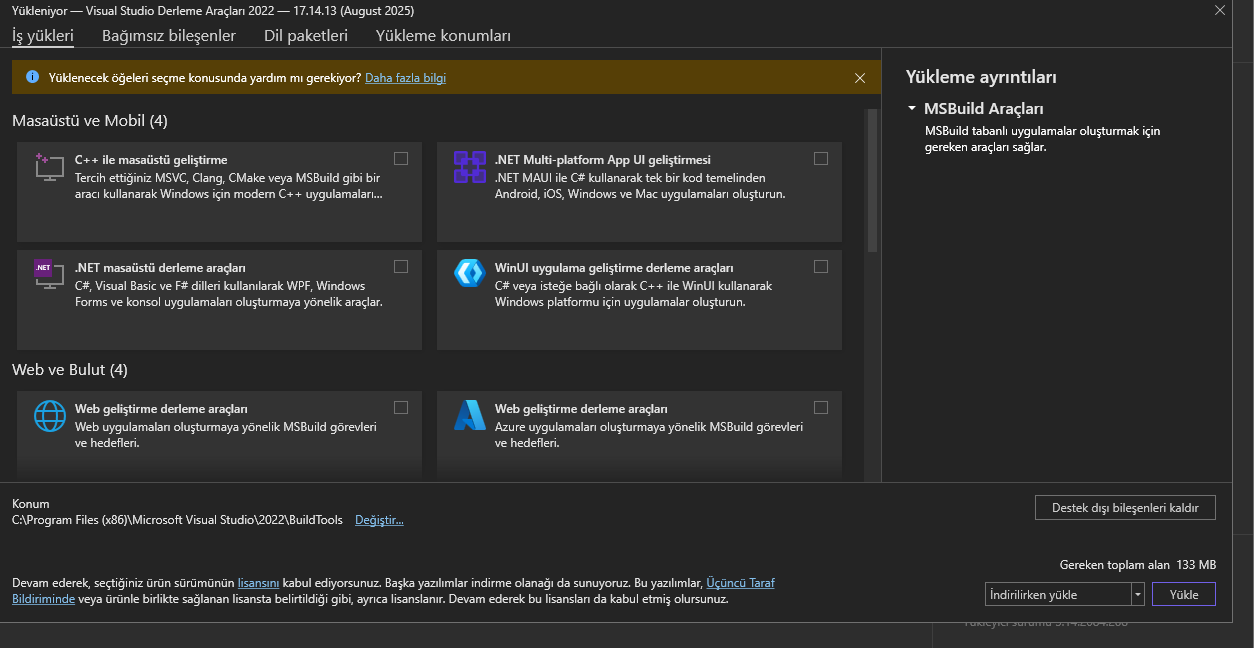Click the workloads list vertical scrollbar
Viewport: 1254px width, 648px height.
click(872, 180)
